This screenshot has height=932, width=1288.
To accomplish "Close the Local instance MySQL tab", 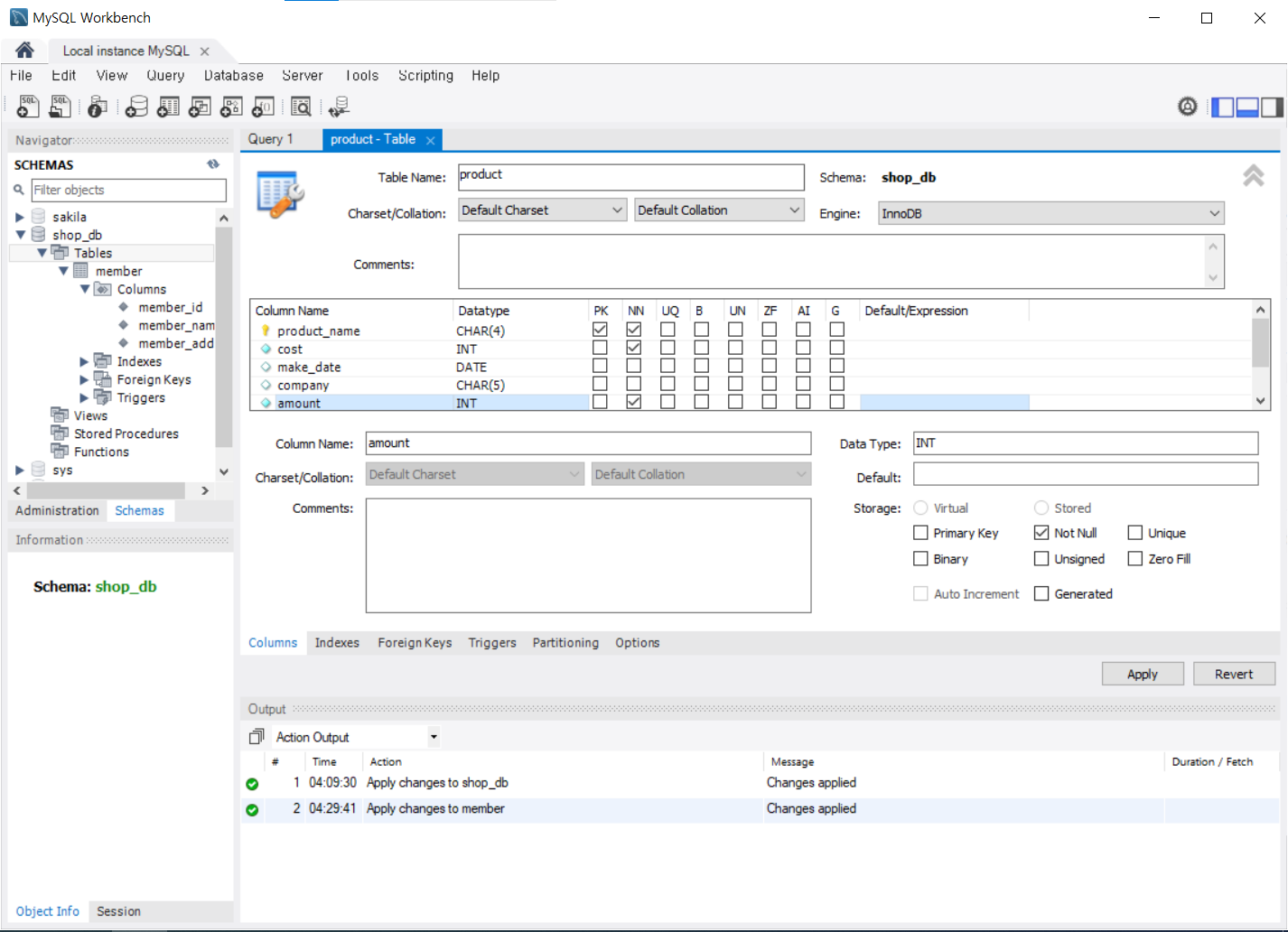I will tap(205, 51).
